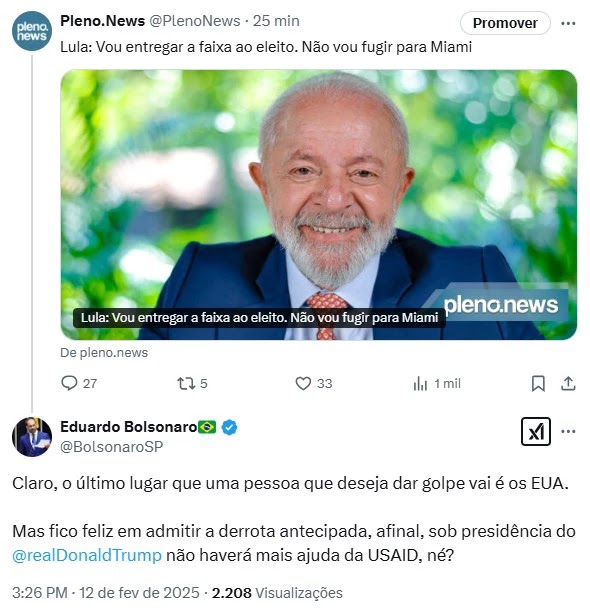
Task: Open the Grok xAI icon on Eduardo's tweet
Action: tap(536, 431)
